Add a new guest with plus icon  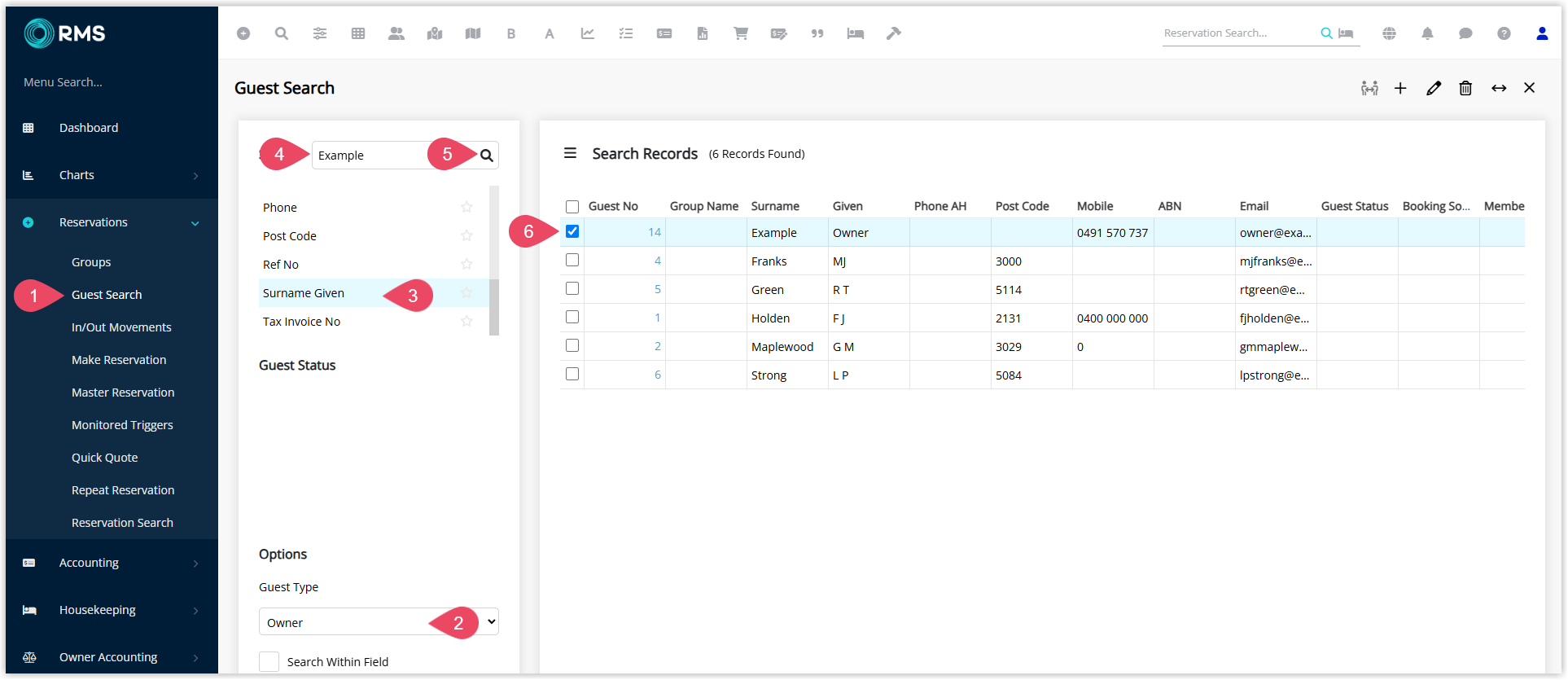pyautogui.click(x=1400, y=88)
